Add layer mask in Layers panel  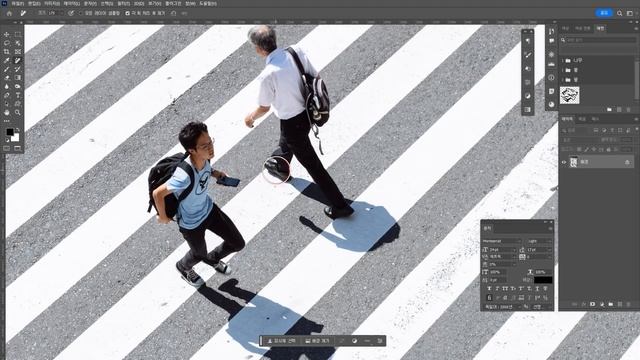click(592, 304)
